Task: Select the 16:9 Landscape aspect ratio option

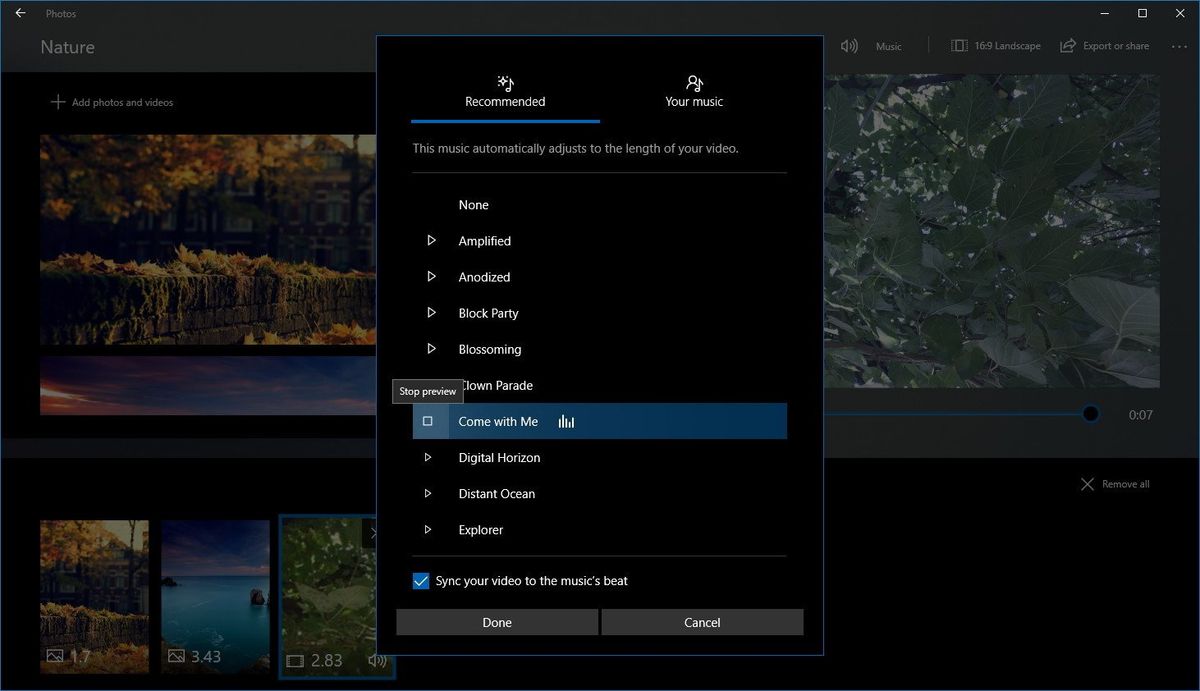Action: (996, 45)
